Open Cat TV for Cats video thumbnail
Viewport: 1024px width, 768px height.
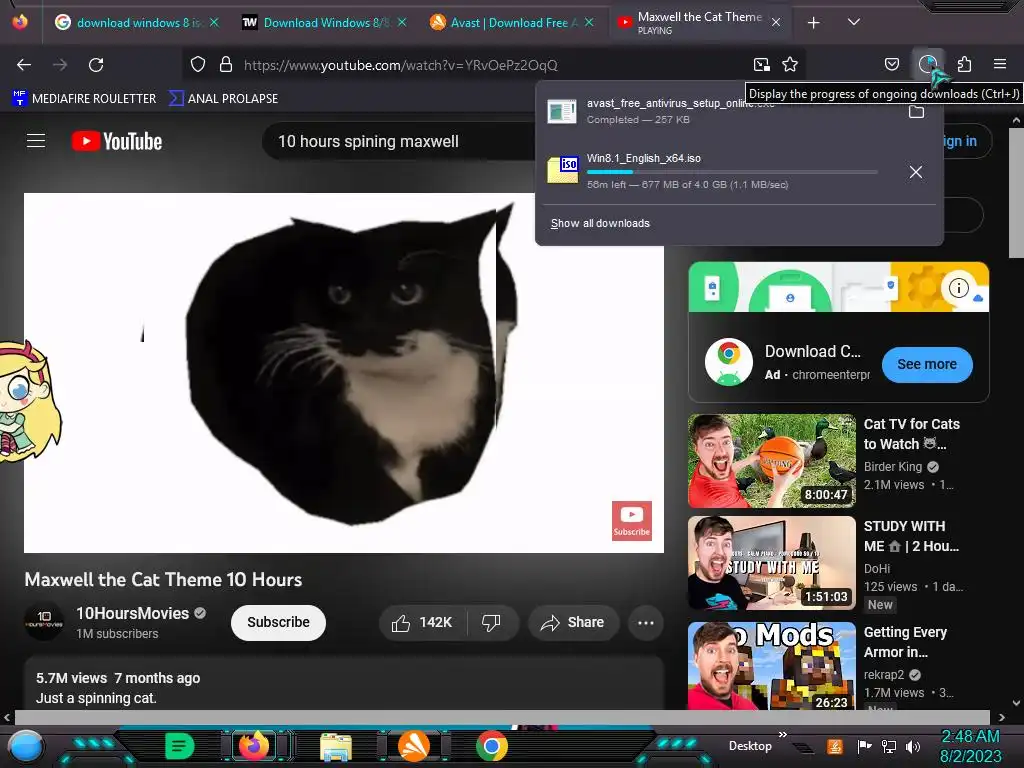pyautogui.click(x=771, y=460)
